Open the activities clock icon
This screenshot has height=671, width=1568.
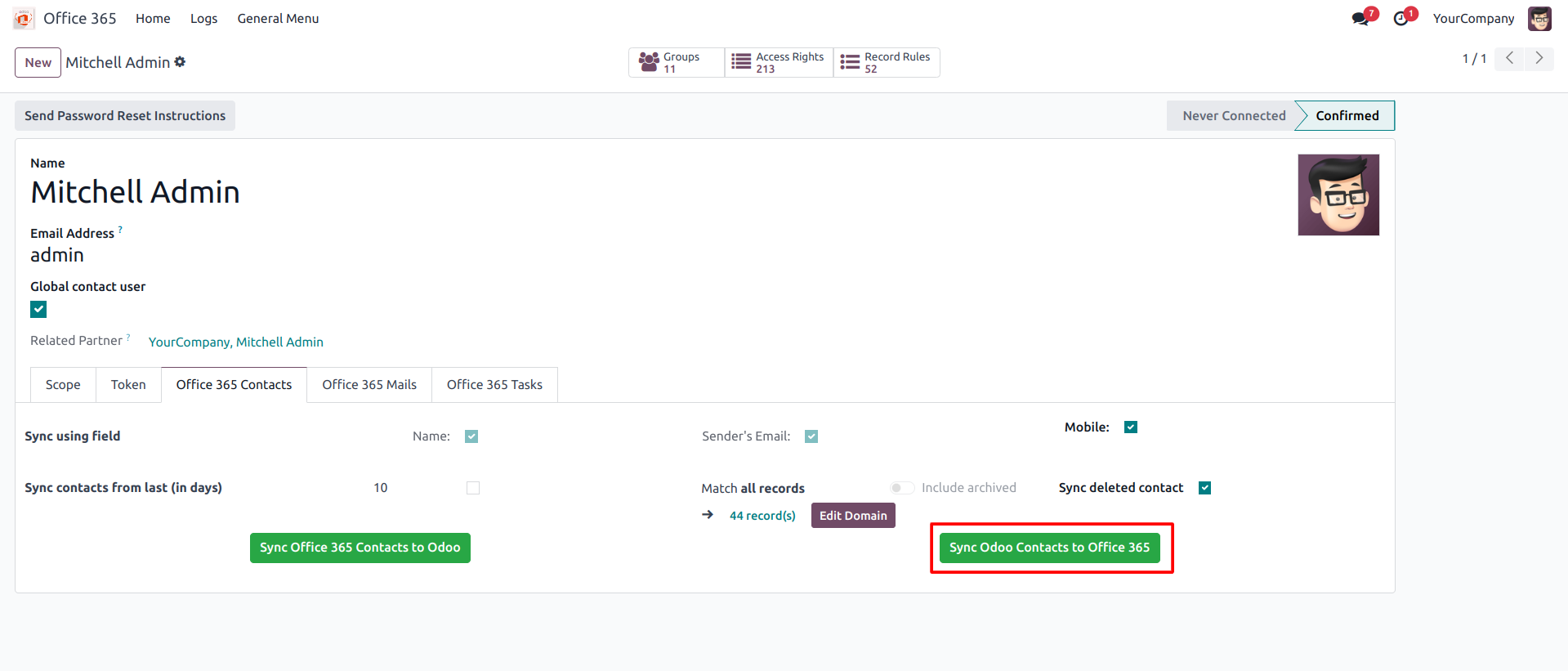(1402, 18)
